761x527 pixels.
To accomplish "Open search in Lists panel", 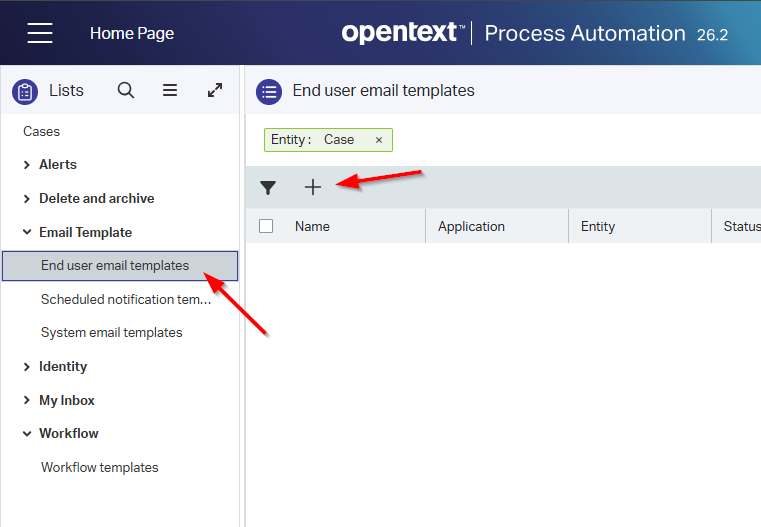I will tap(126, 90).
